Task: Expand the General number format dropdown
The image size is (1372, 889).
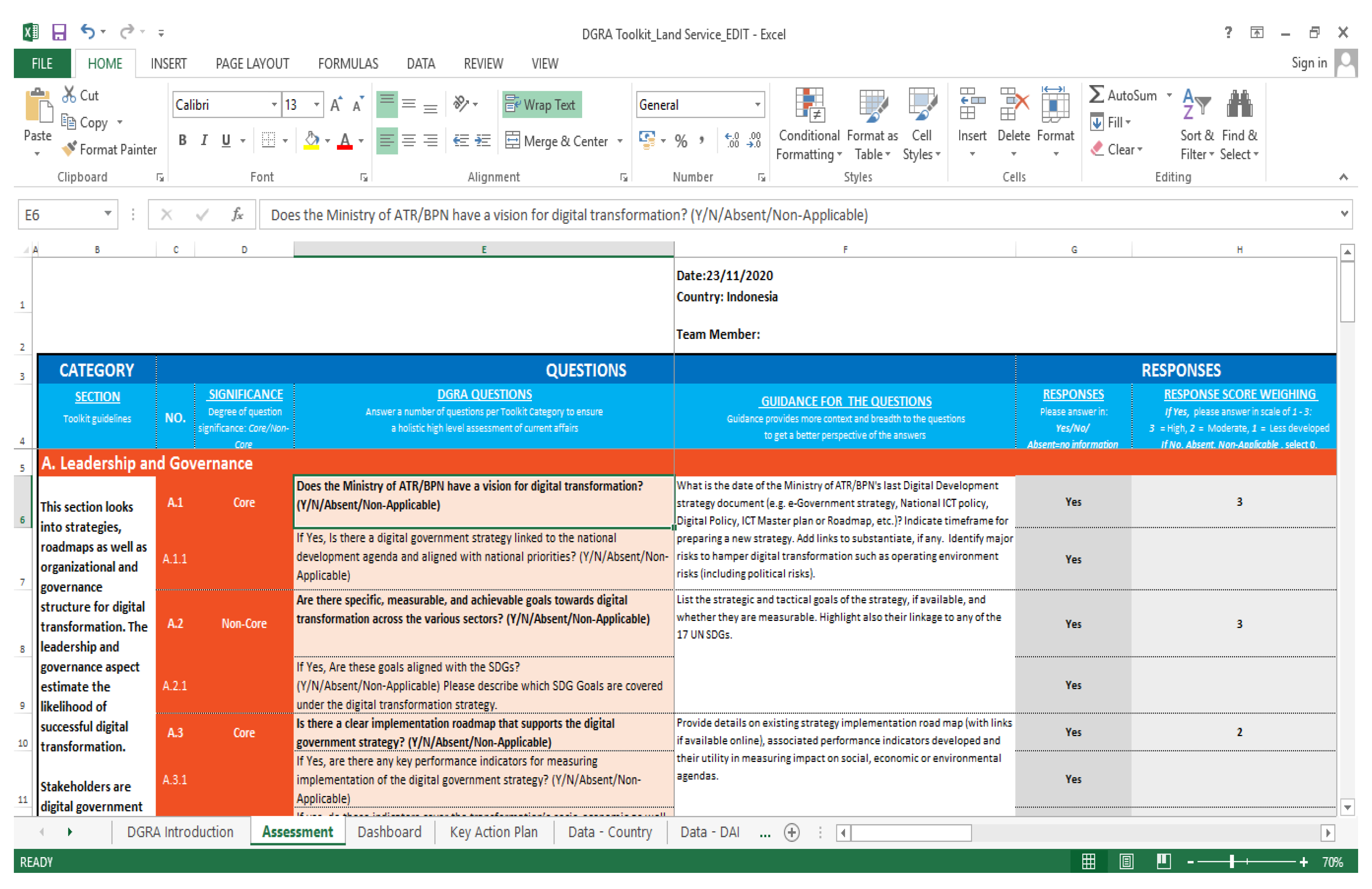Action: click(x=758, y=105)
